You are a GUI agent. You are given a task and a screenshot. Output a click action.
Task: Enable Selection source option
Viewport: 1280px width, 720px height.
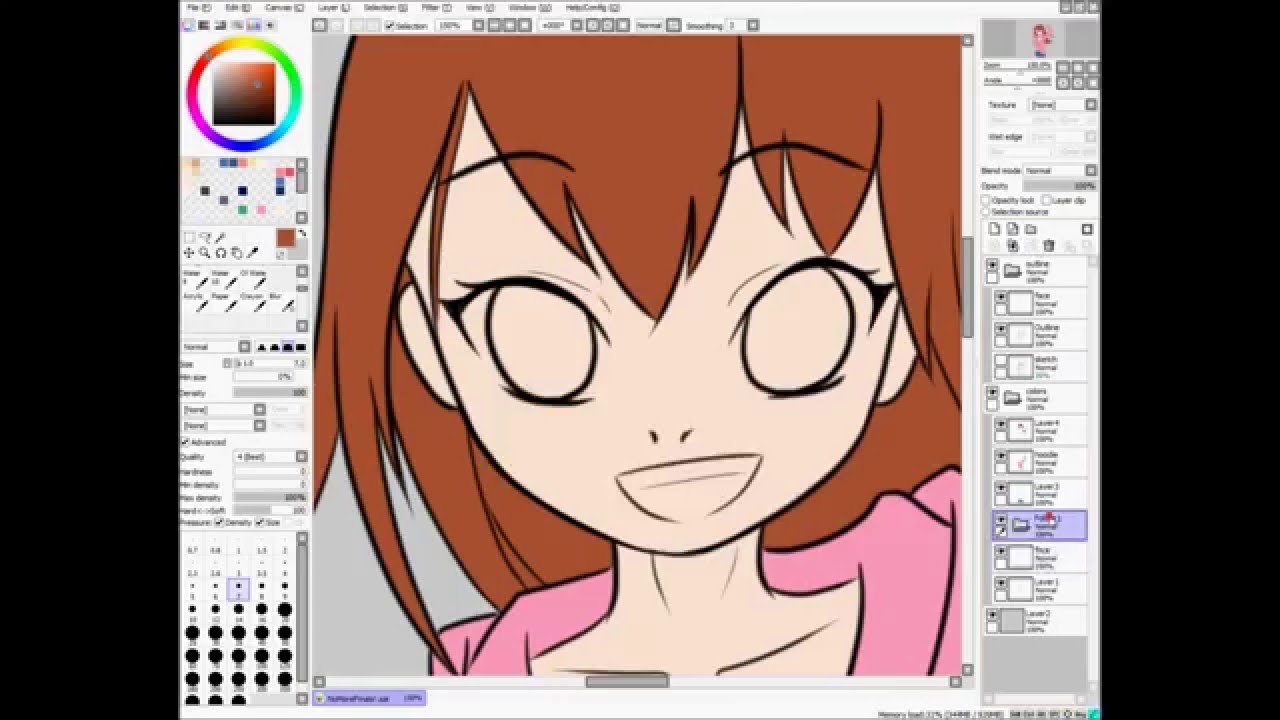tap(985, 212)
